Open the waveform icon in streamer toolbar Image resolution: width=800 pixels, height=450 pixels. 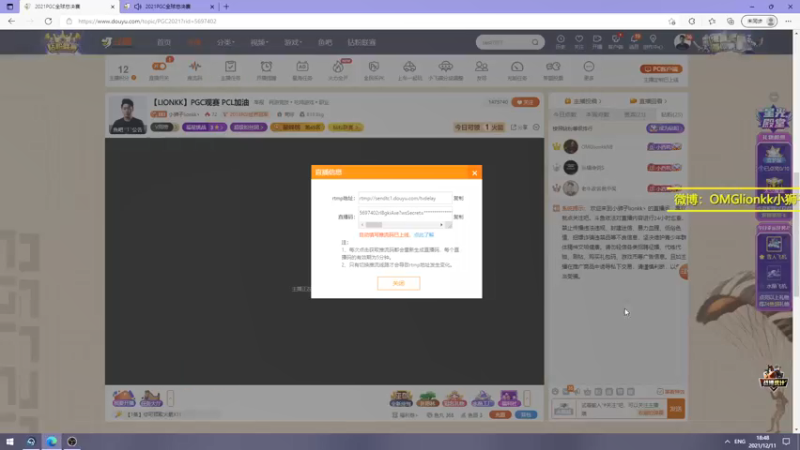(x=195, y=66)
